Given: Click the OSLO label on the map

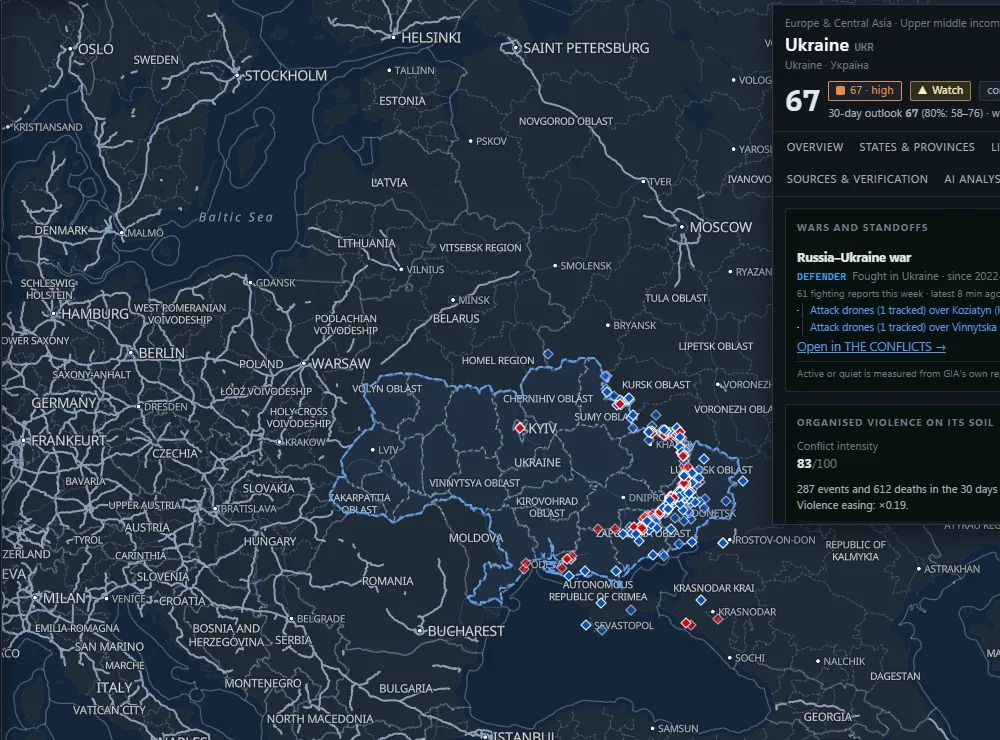Looking at the screenshot, I should [x=96, y=49].
